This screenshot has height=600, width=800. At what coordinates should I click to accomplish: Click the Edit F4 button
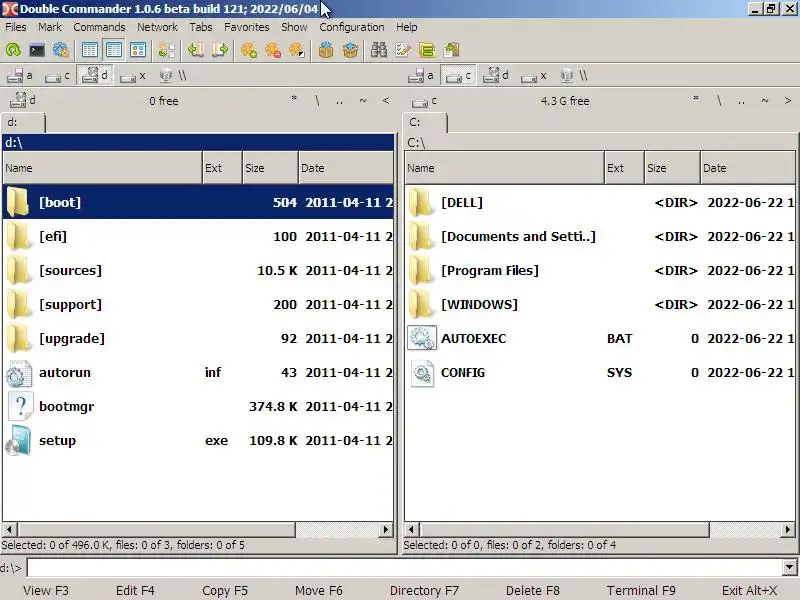pyautogui.click(x=135, y=590)
